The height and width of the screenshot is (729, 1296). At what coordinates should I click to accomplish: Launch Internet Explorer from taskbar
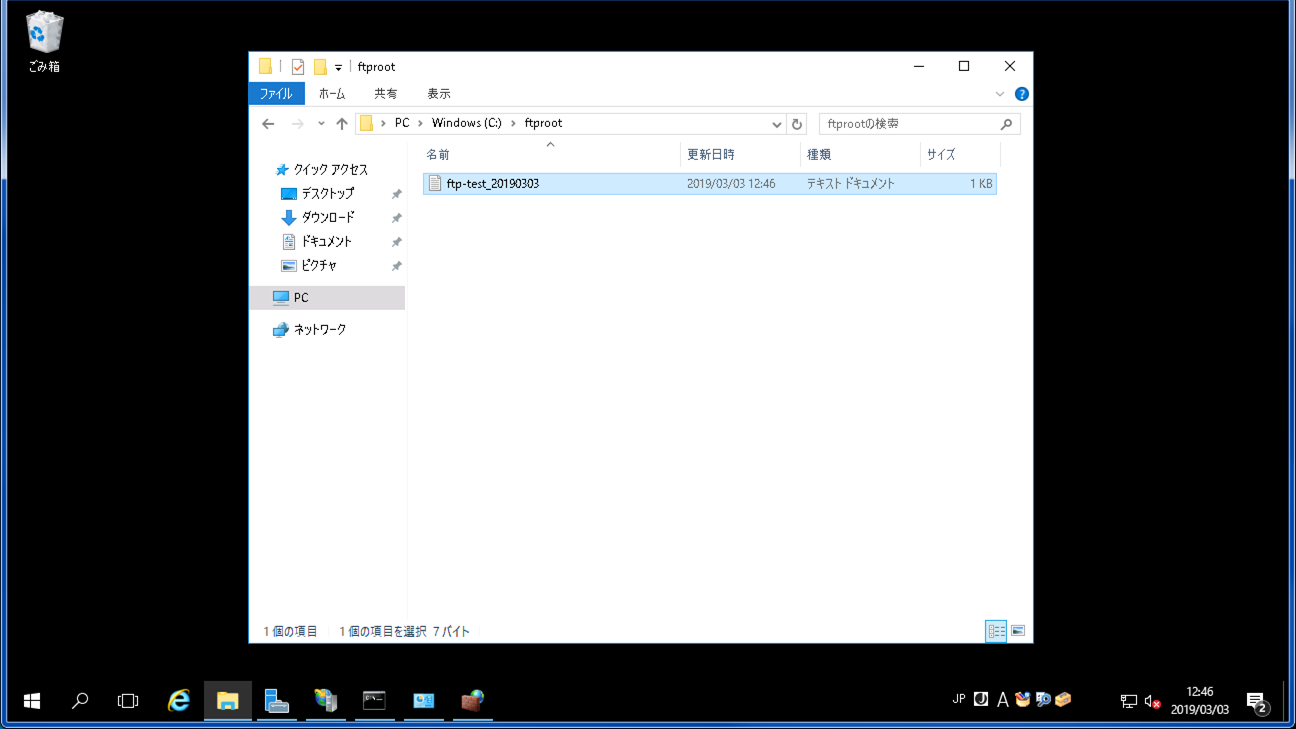pyautogui.click(x=179, y=701)
